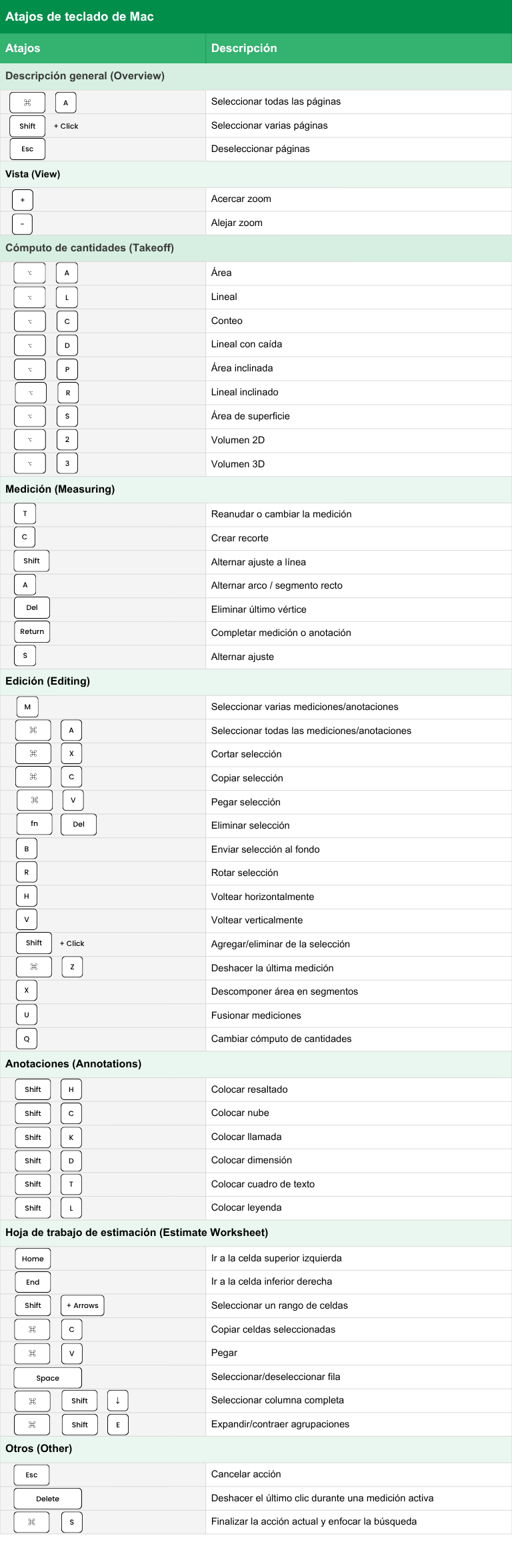The image size is (512, 1568).
Task: Click the Anotaciones (Annotations) section heading
Action: [x=73, y=1064]
